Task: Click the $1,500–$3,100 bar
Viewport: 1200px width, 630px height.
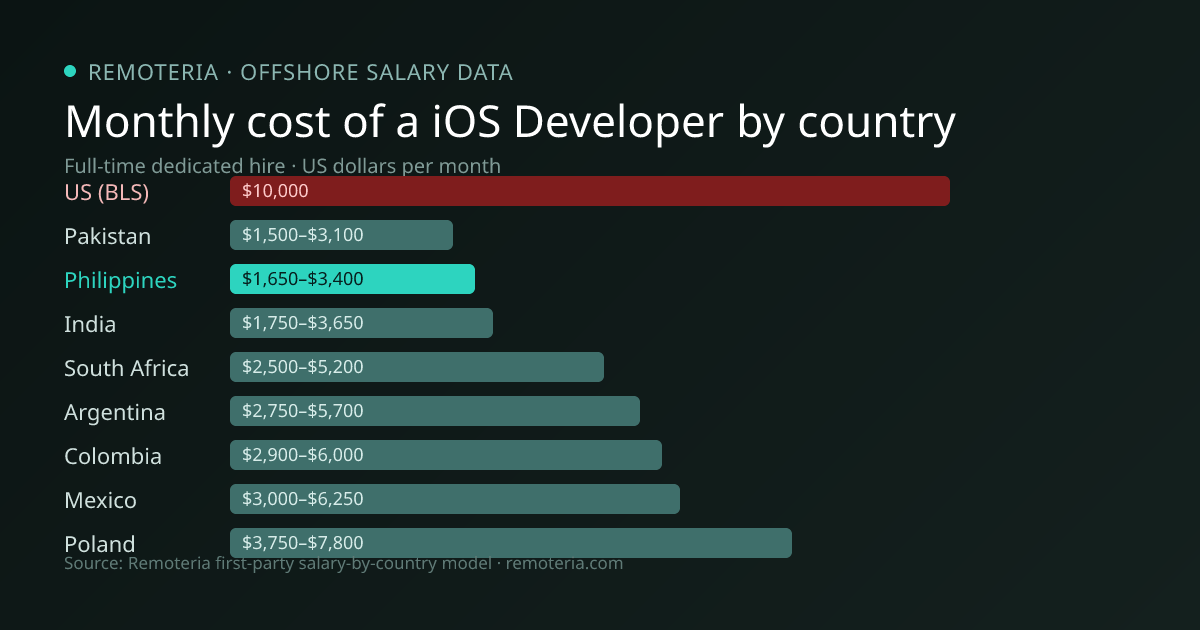Action: coord(341,235)
